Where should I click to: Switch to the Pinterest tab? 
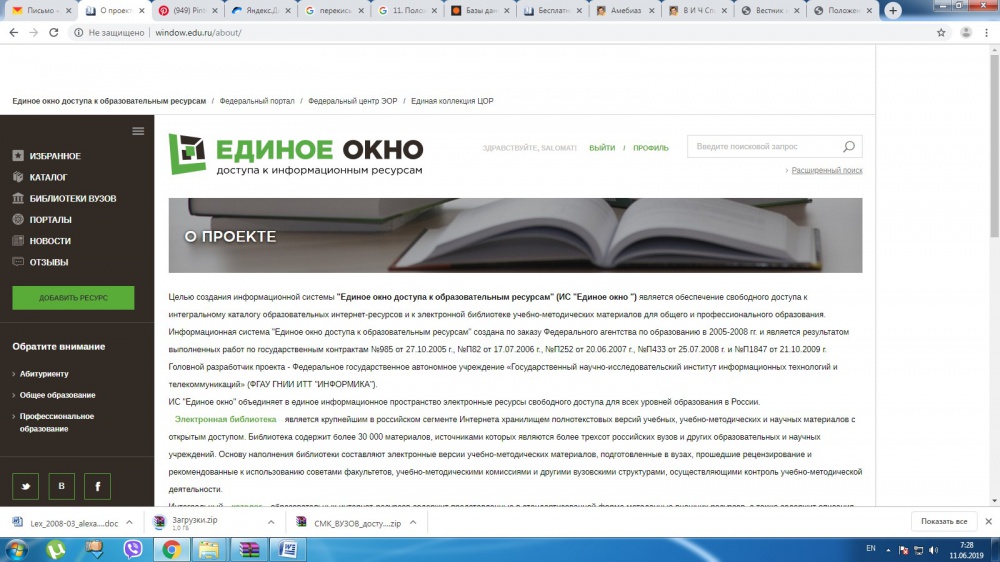coord(188,10)
